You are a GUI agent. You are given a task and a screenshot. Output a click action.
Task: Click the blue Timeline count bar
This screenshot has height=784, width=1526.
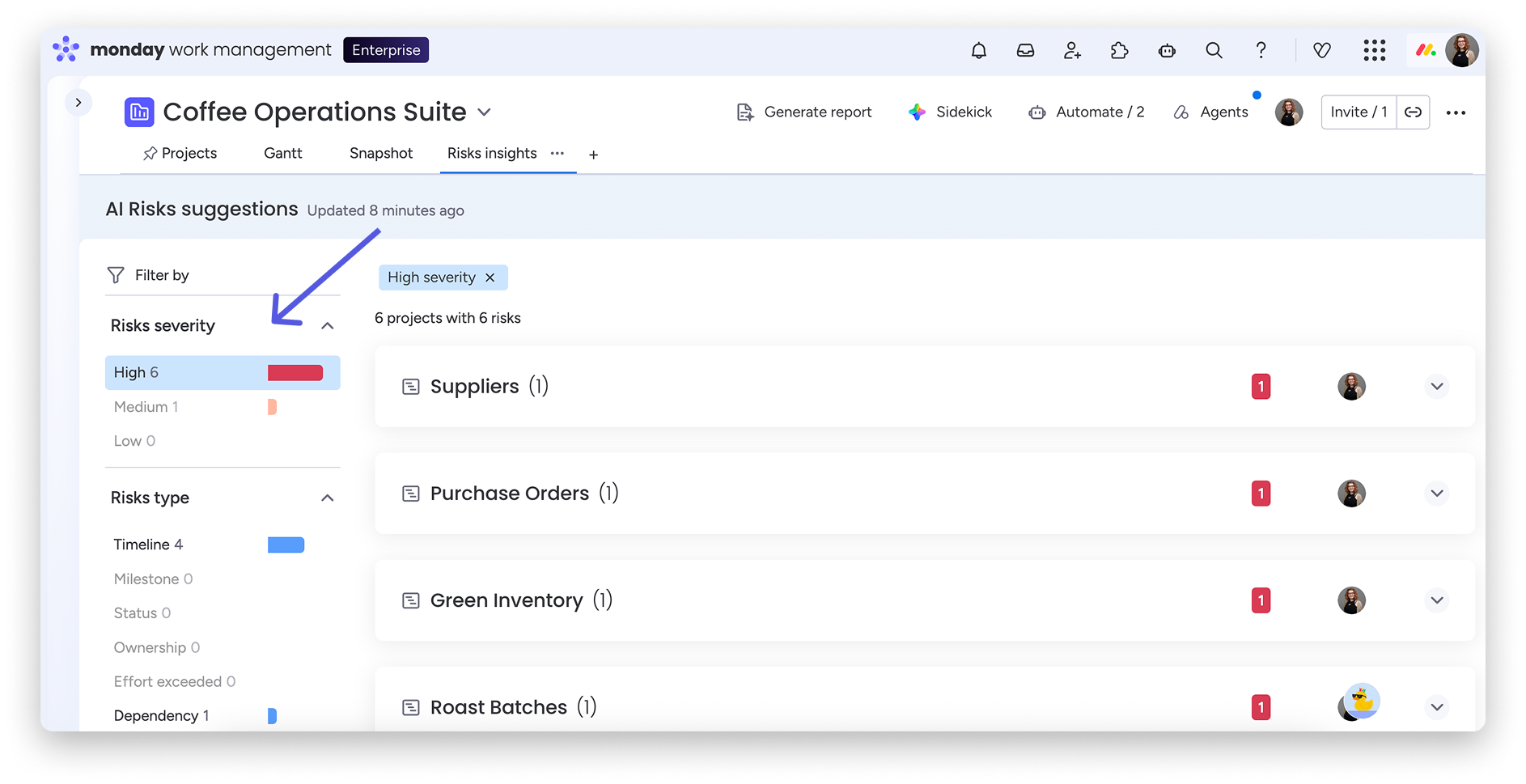[x=286, y=545]
